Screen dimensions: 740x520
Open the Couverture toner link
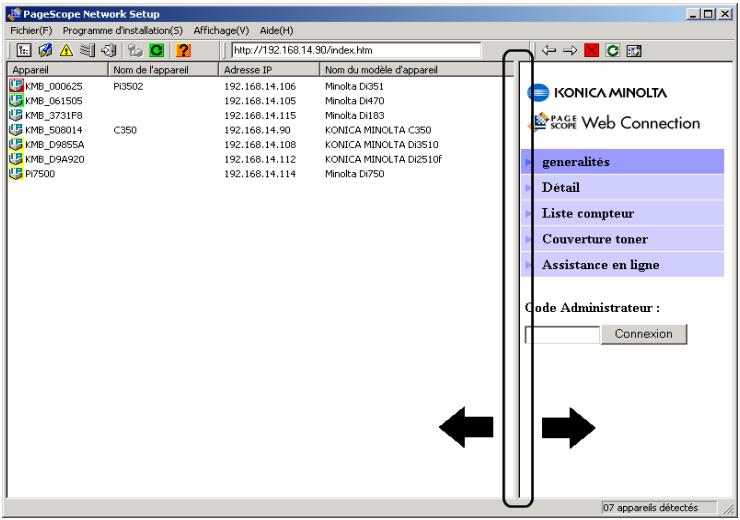coord(622,239)
